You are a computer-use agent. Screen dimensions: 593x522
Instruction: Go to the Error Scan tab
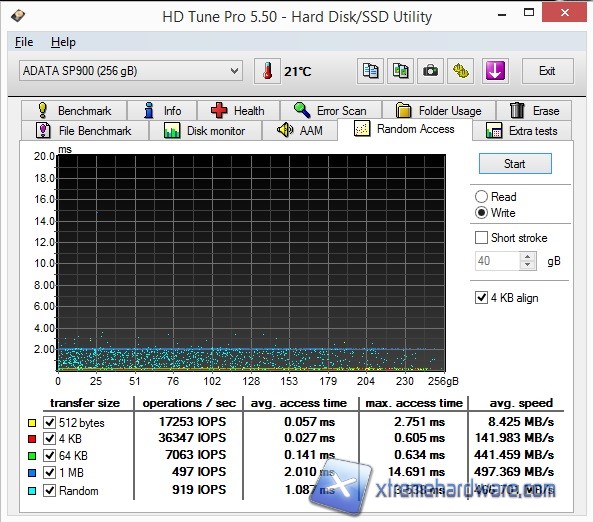click(x=331, y=110)
